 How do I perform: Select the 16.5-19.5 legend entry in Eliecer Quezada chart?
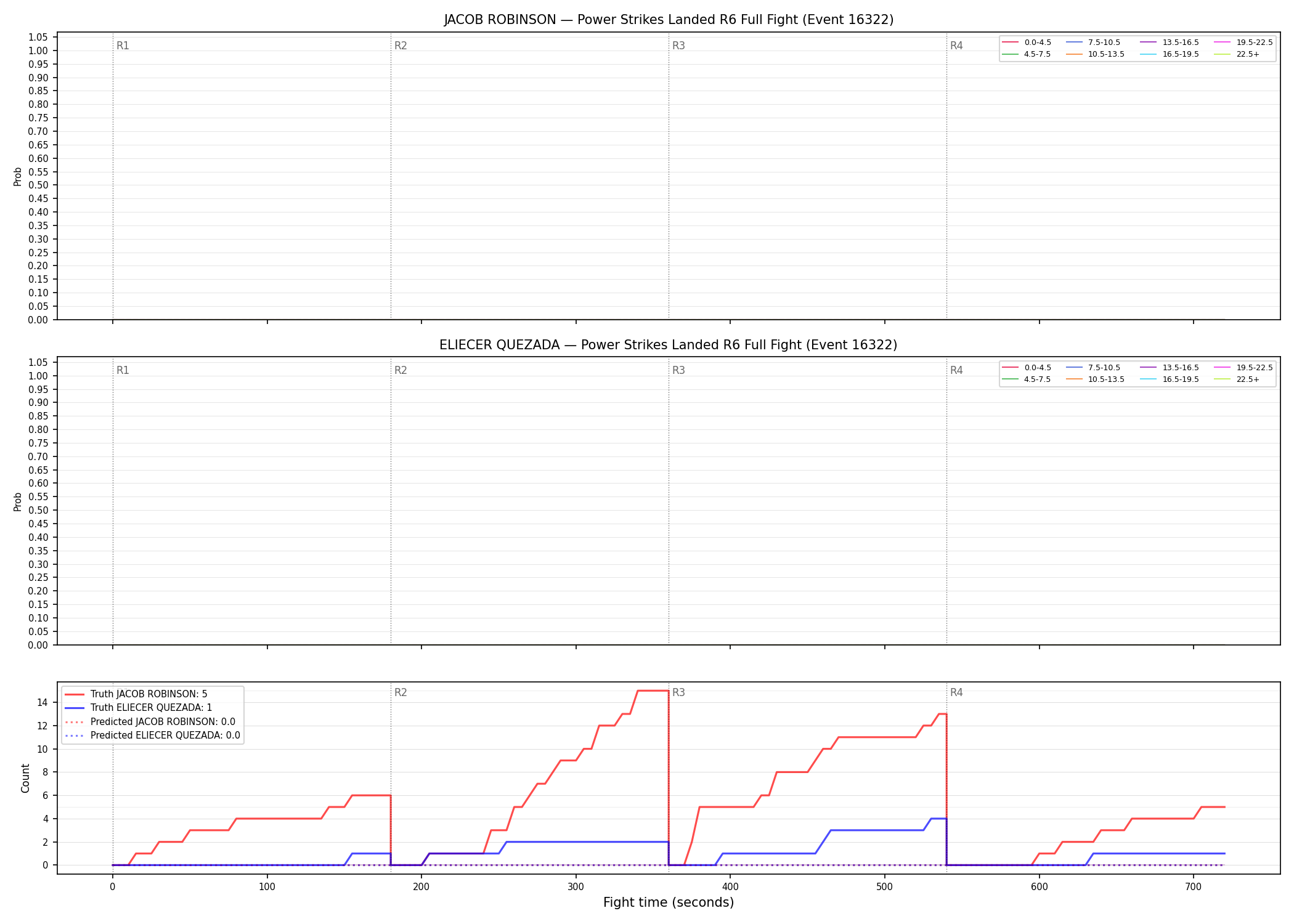[x=1170, y=379]
